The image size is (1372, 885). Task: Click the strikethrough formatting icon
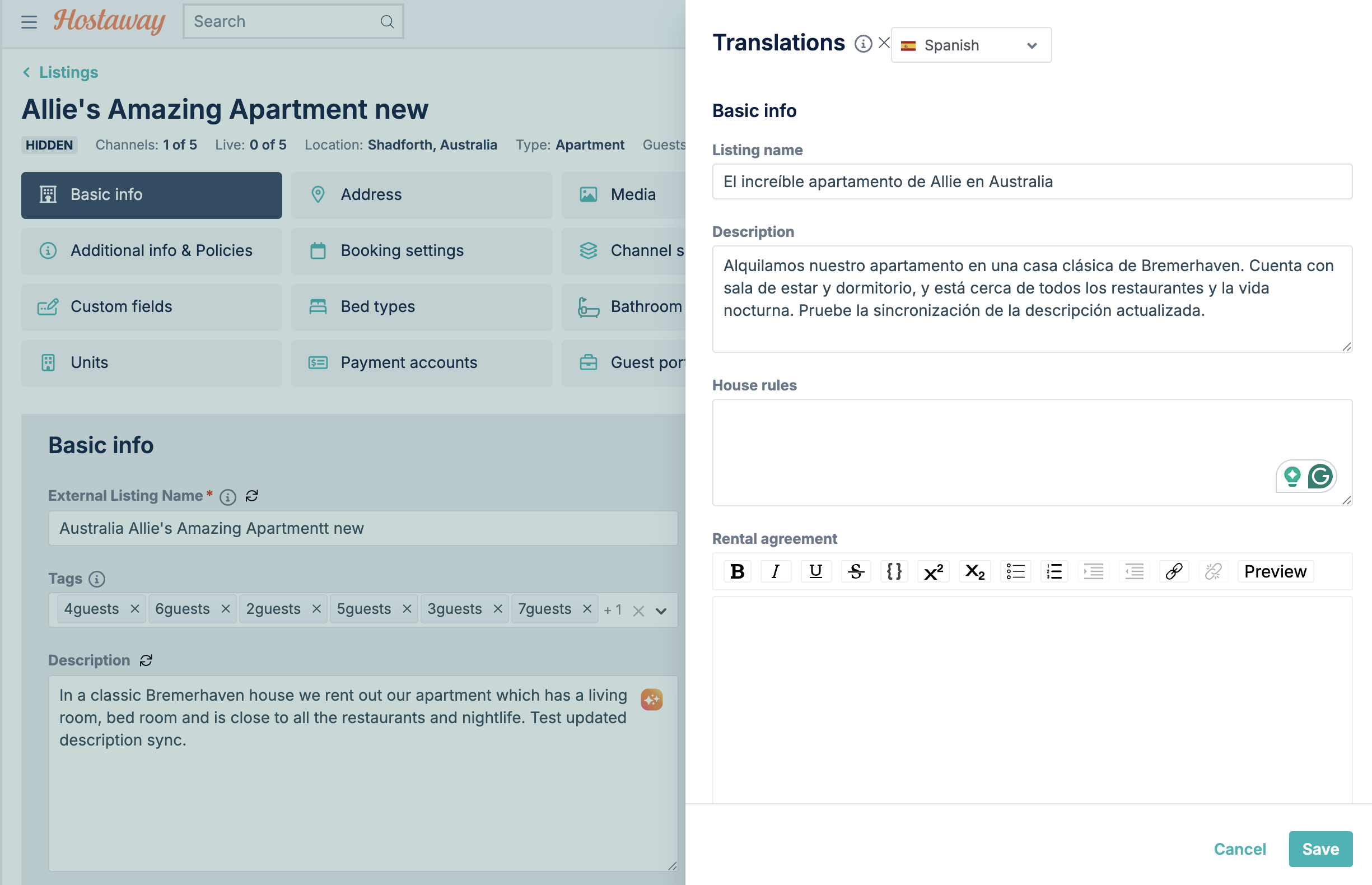point(856,571)
